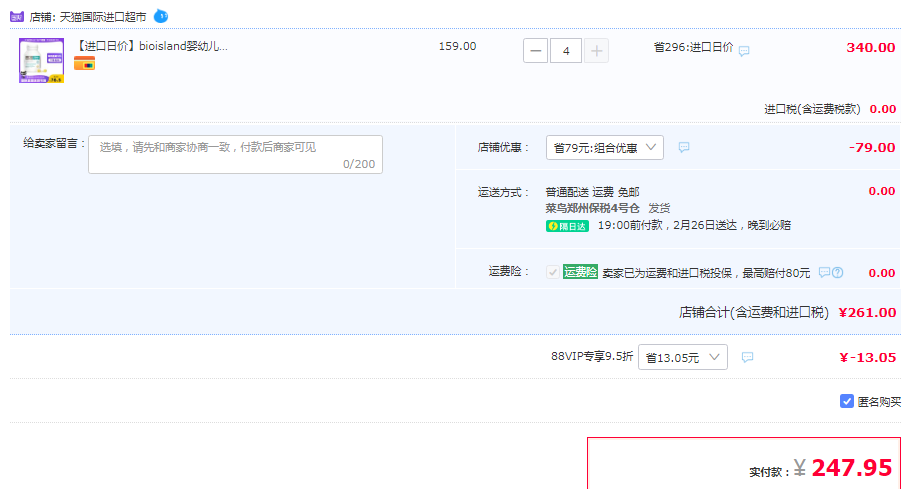The height and width of the screenshot is (489, 902).
Task: Click the green 隔日达 badge
Action: (x=567, y=226)
